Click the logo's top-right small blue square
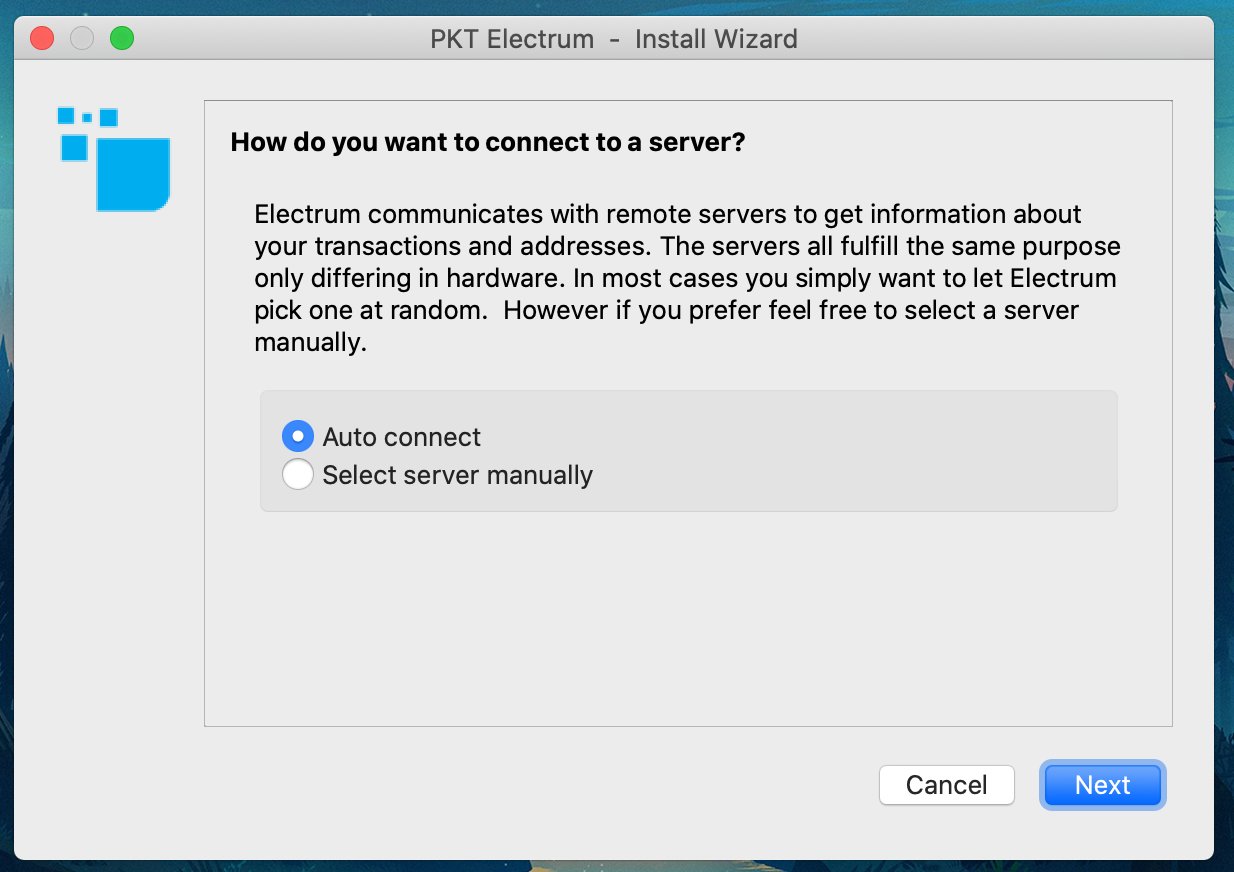The height and width of the screenshot is (872, 1234). tap(109, 117)
